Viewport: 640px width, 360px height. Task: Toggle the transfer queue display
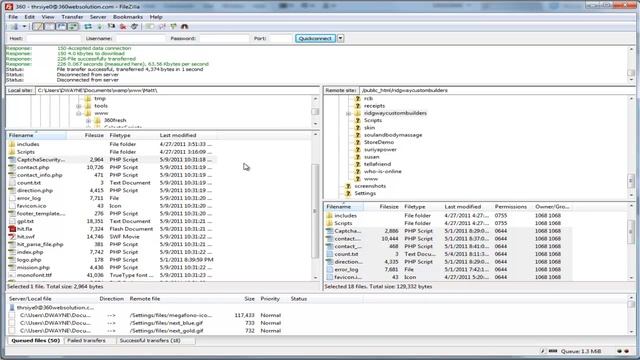[73, 27]
